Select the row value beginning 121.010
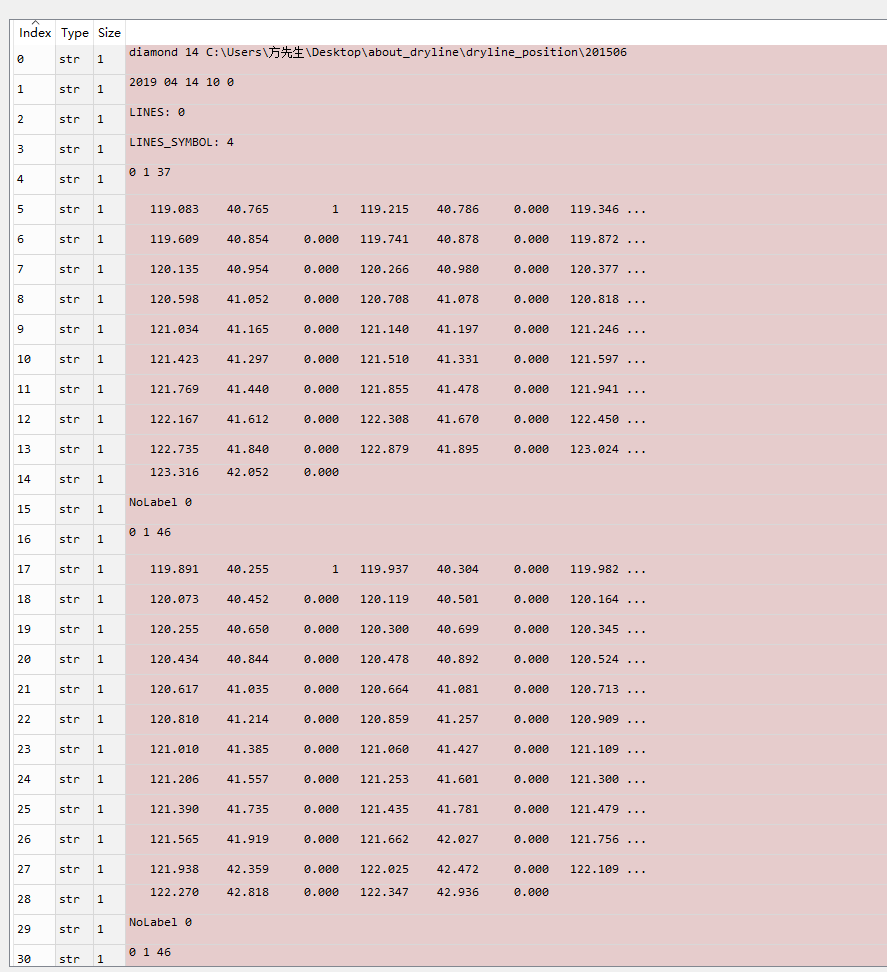The width and height of the screenshot is (887, 972). (506, 749)
